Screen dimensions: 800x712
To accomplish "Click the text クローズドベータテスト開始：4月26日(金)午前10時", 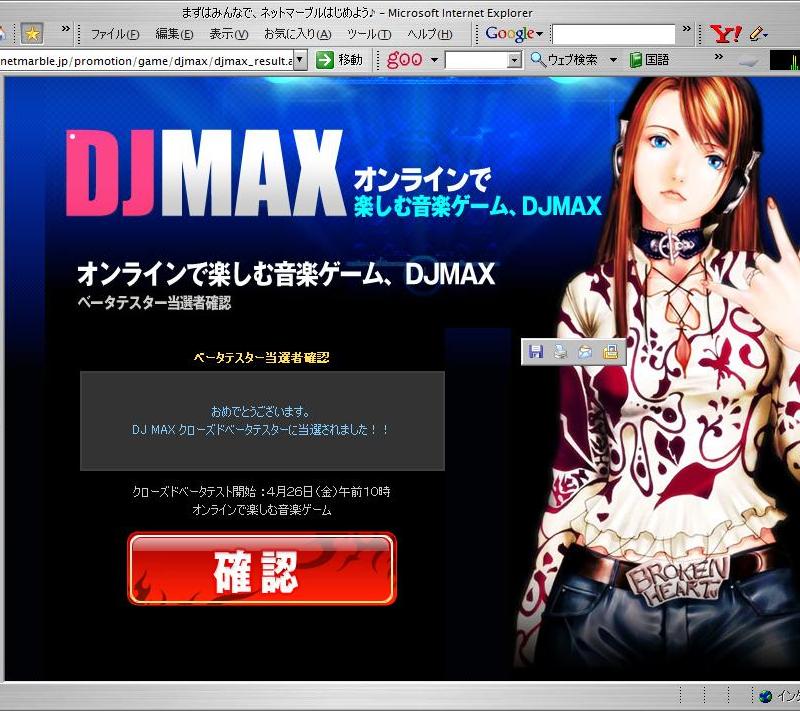I will point(262,492).
